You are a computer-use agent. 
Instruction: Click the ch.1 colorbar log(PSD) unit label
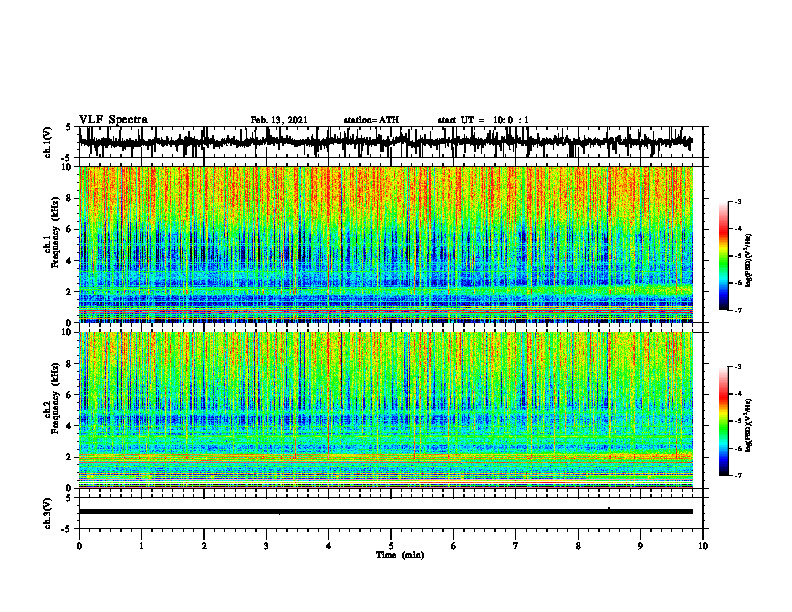(749, 260)
